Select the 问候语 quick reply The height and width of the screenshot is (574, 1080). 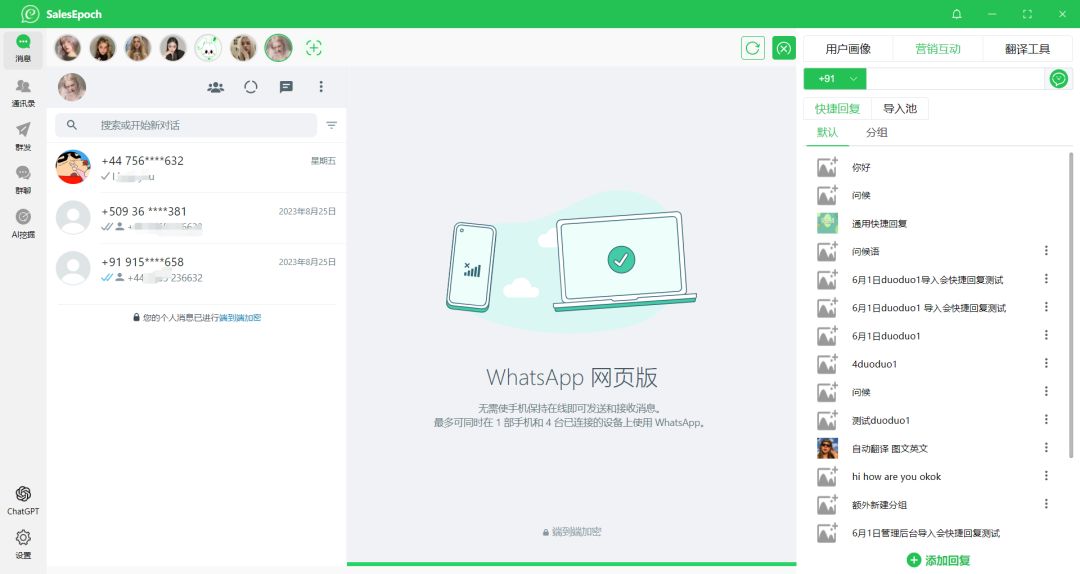[866, 252]
